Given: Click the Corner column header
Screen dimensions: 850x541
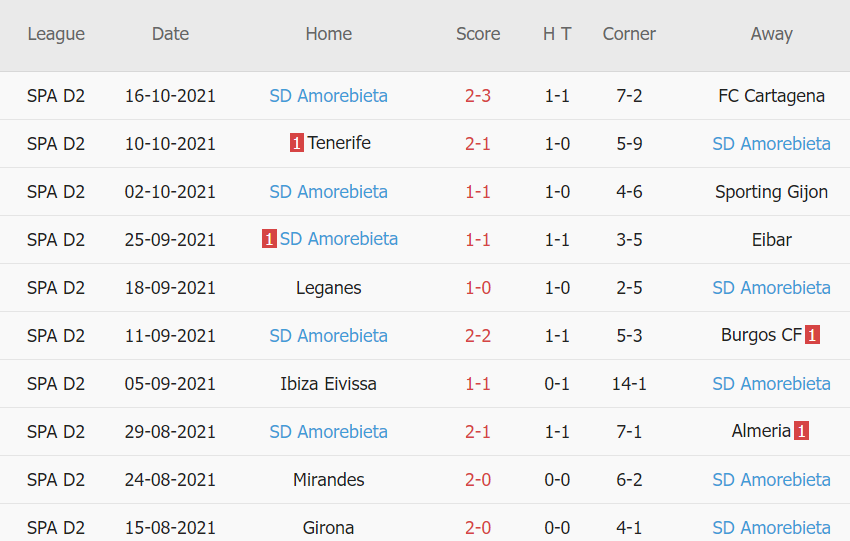Looking at the screenshot, I should (x=629, y=34).
